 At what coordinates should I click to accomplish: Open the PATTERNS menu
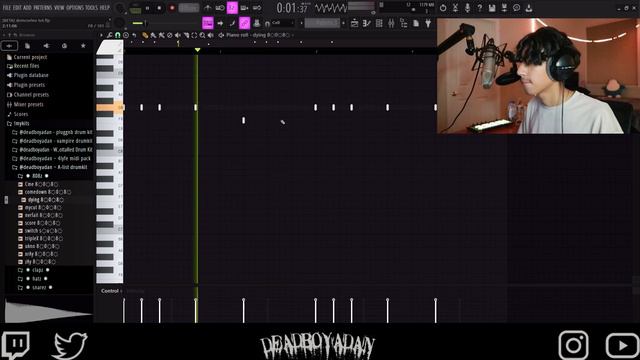[x=42, y=8]
